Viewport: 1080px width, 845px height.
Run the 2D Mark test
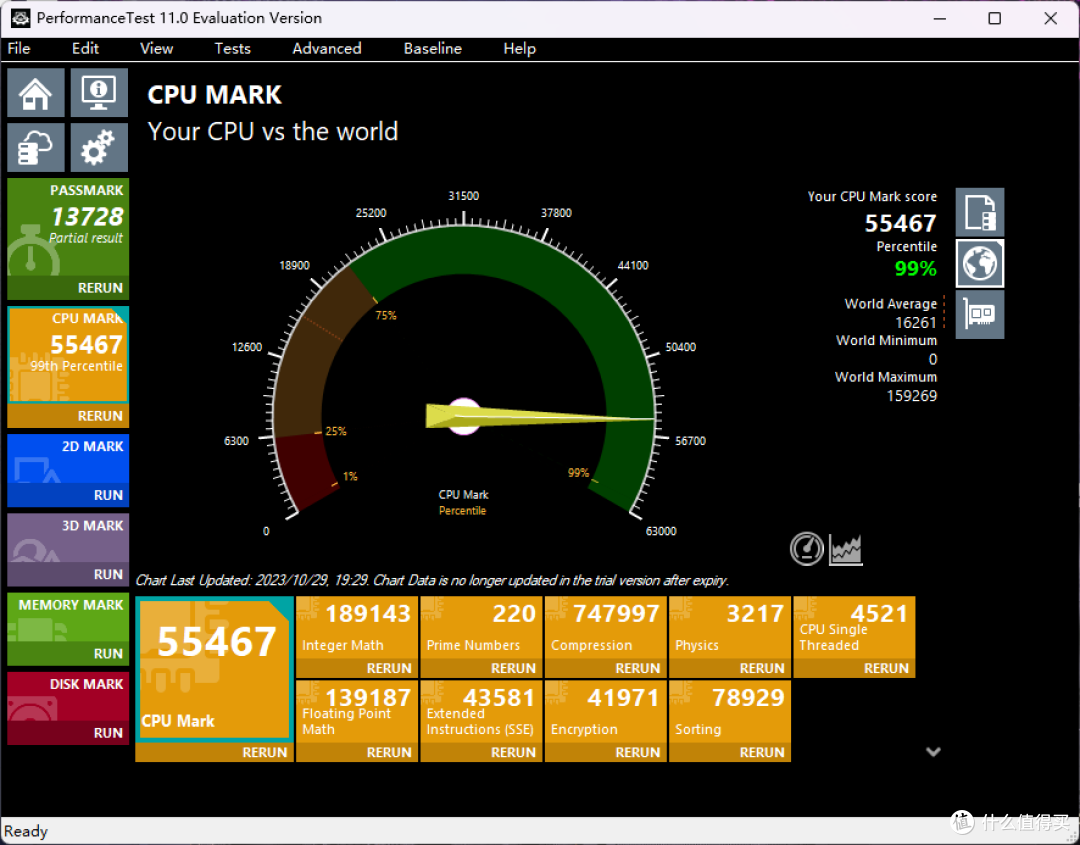point(68,495)
